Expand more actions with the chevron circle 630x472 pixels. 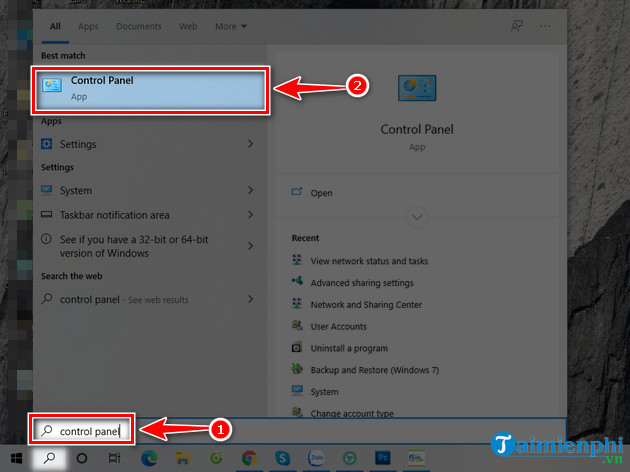pos(417,217)
